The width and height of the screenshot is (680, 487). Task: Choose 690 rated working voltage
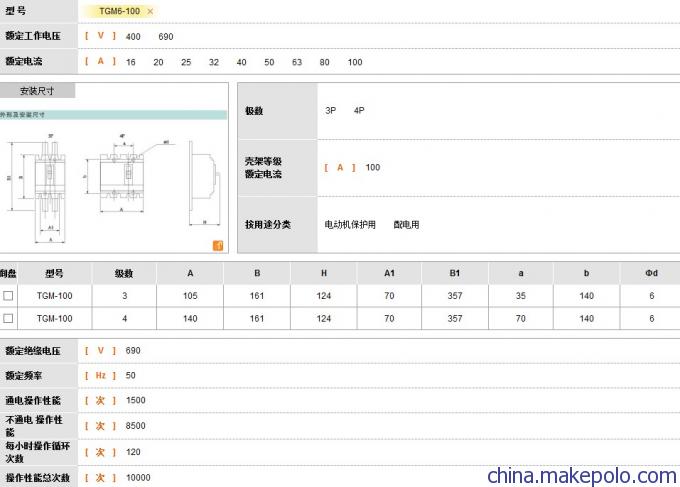point(166,37)
